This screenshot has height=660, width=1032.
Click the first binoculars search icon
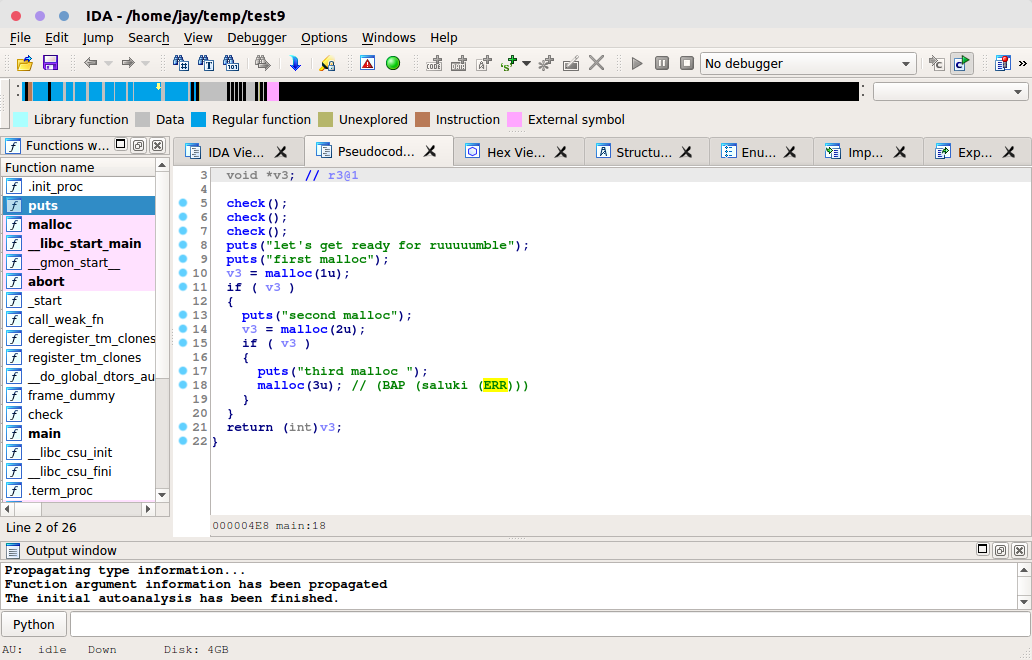(180, 63)
